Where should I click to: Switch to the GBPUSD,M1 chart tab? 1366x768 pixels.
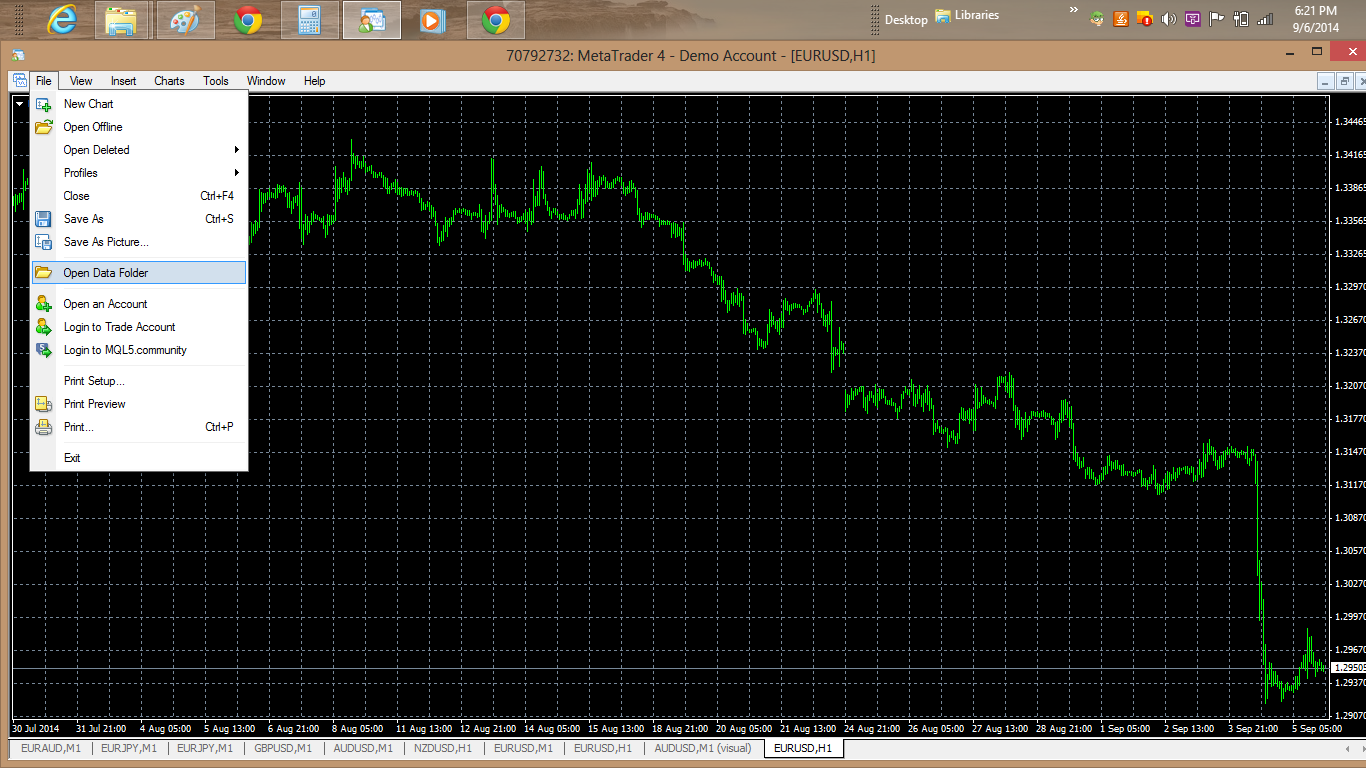283,748
